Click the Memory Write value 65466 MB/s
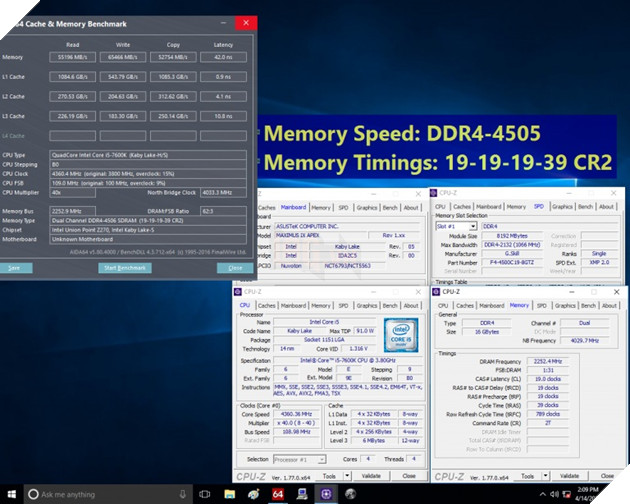 click(123, 57)
